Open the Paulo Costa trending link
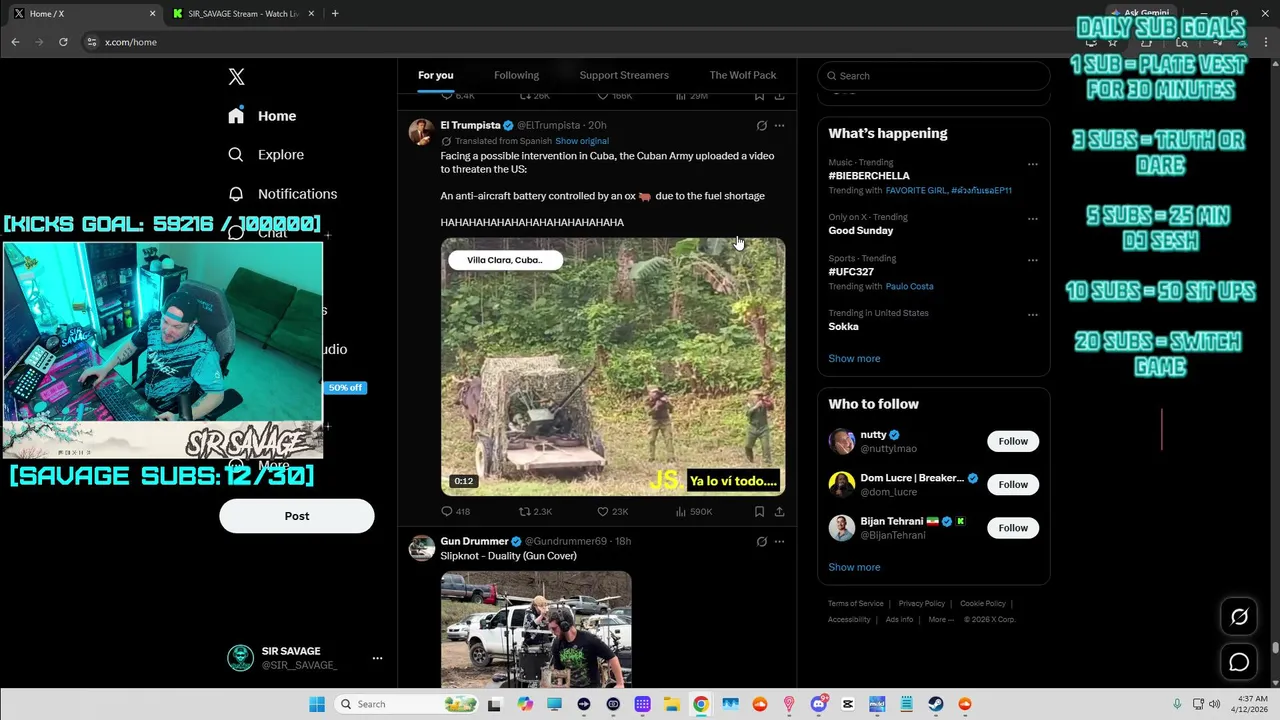The height and width of the screenshot is (720, 1280). tap(909, 286)
